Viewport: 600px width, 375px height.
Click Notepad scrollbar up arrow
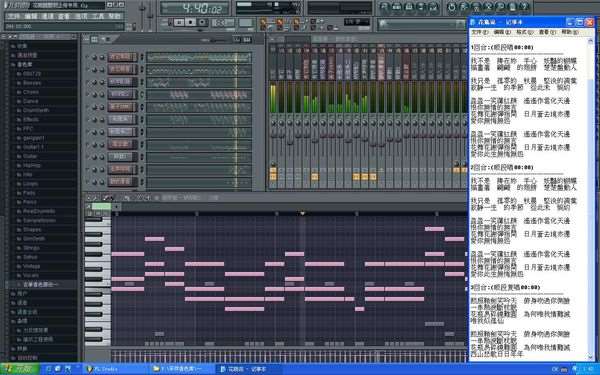[590, 41]
